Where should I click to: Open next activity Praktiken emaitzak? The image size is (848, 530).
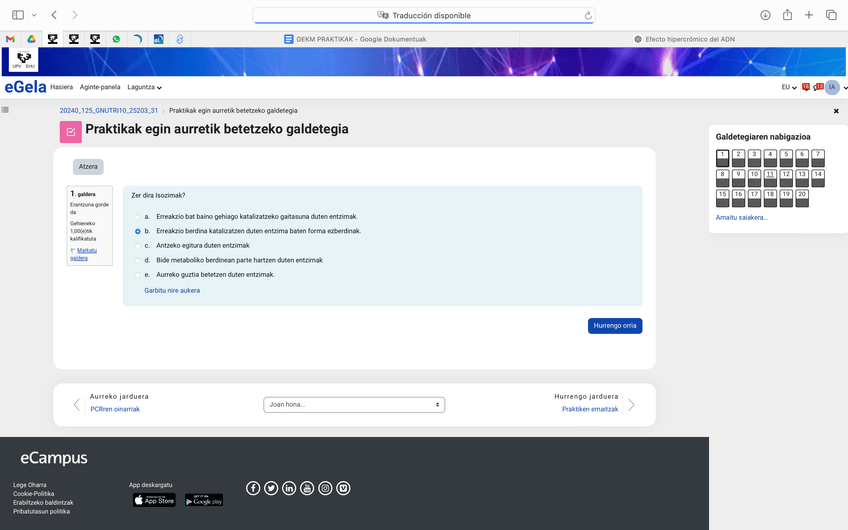click(590, 409)
